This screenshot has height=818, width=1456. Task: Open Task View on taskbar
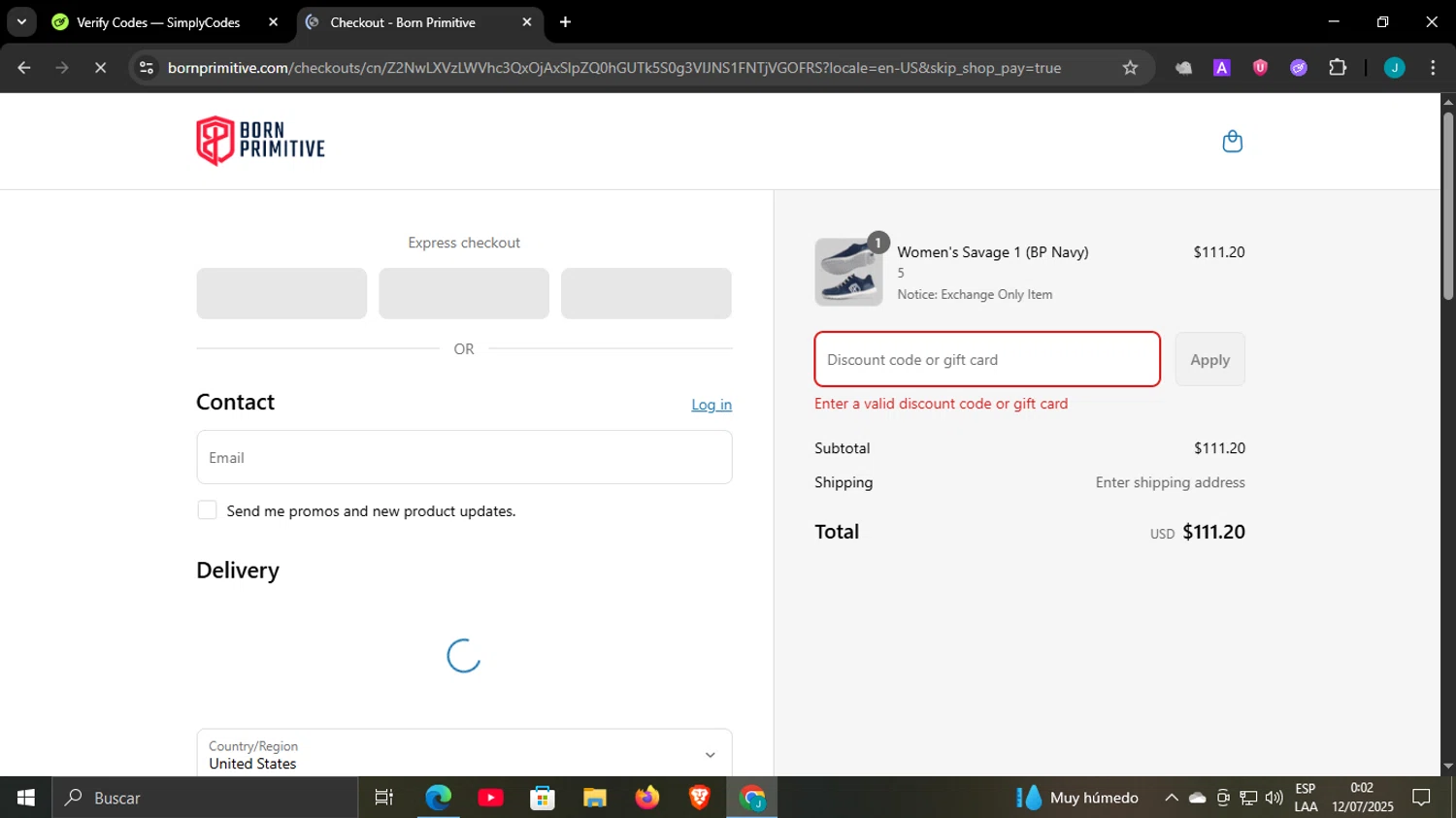(384, 798)
